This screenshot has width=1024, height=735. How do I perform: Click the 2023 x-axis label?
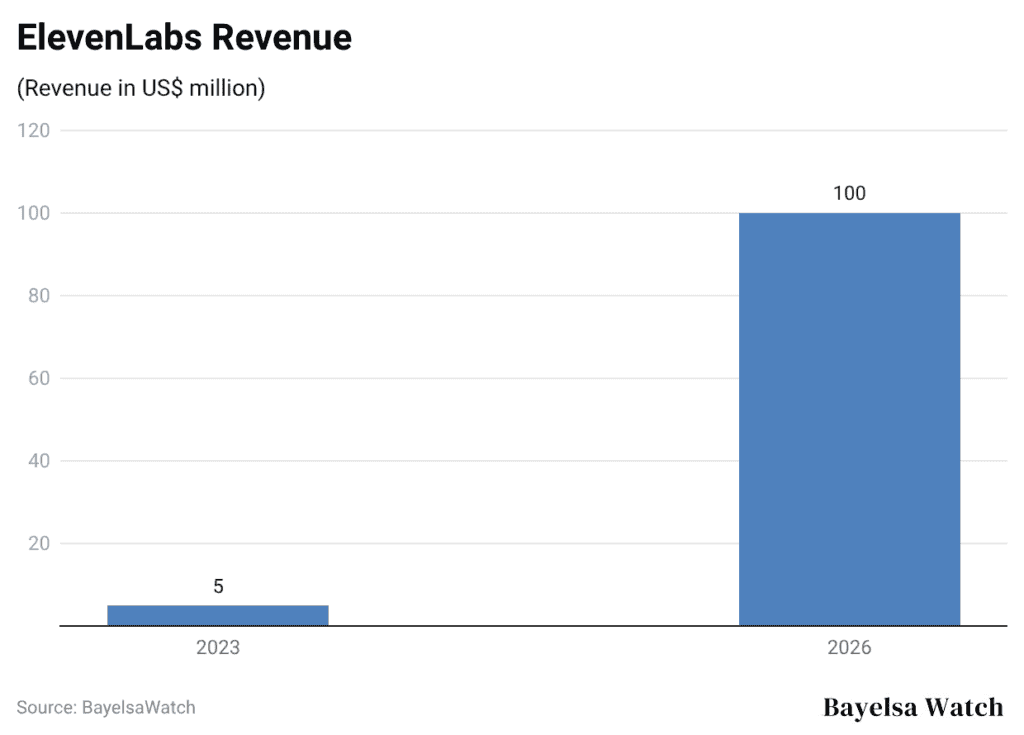[218, 647]
